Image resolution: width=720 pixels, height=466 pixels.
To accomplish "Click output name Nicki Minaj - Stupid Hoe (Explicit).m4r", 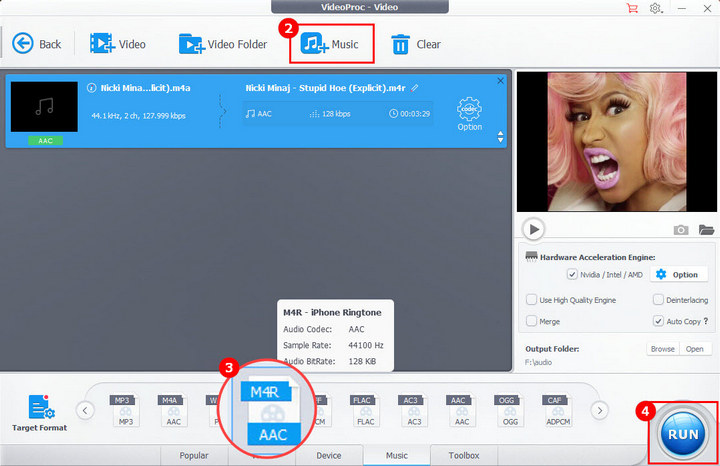I will tap(326, 88).
